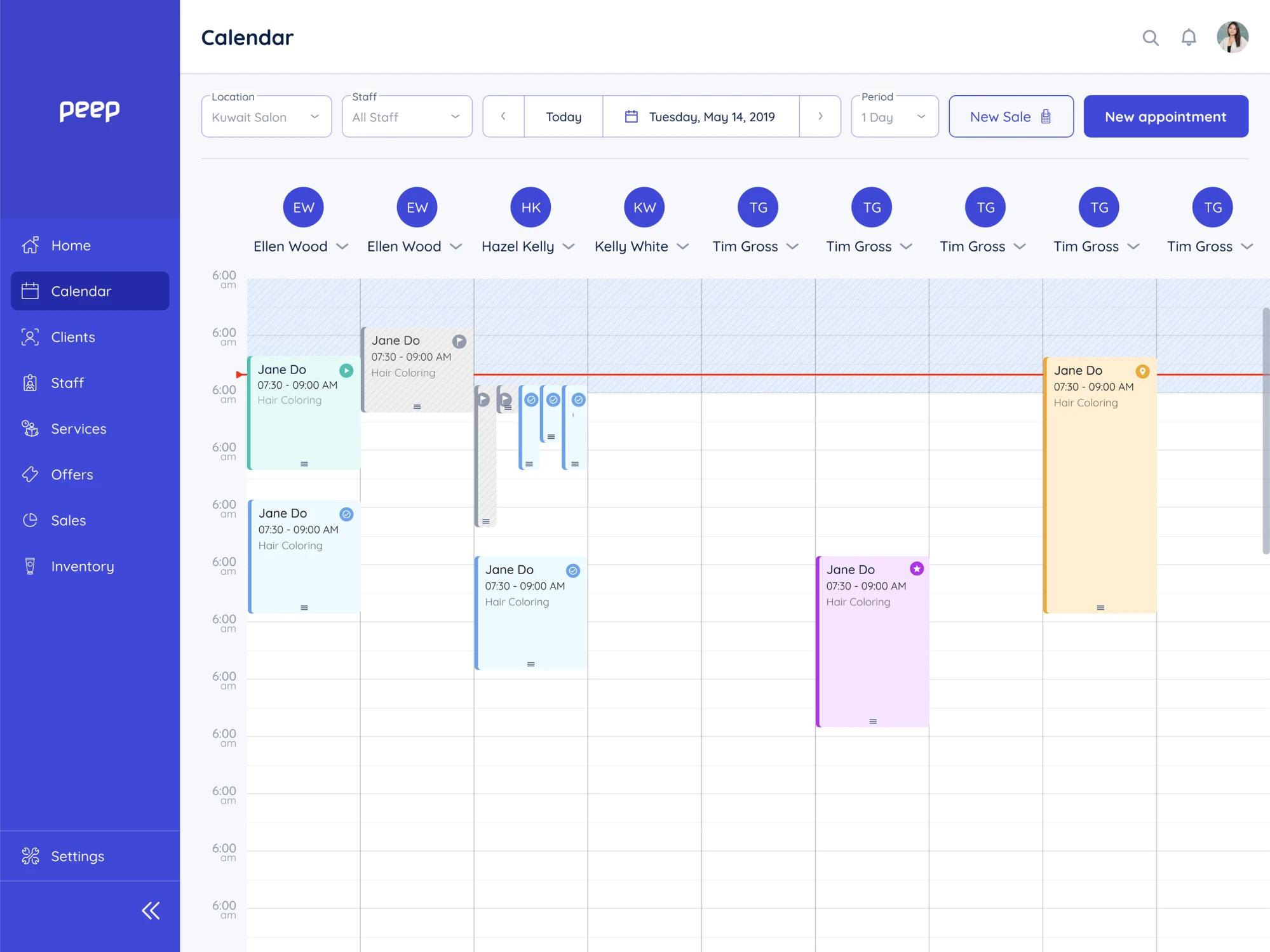Click the location pin icon on the orange appointment
Screen dimensions: 1270x952
click(1144, 370)
